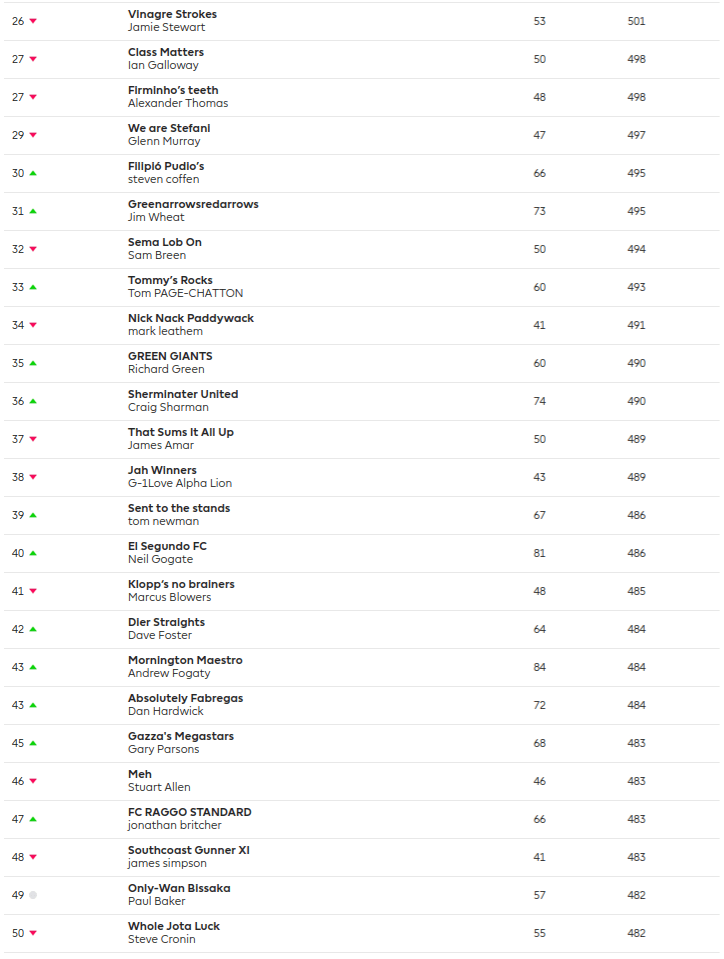Select the El Segundo FC team

click(167, 546)
